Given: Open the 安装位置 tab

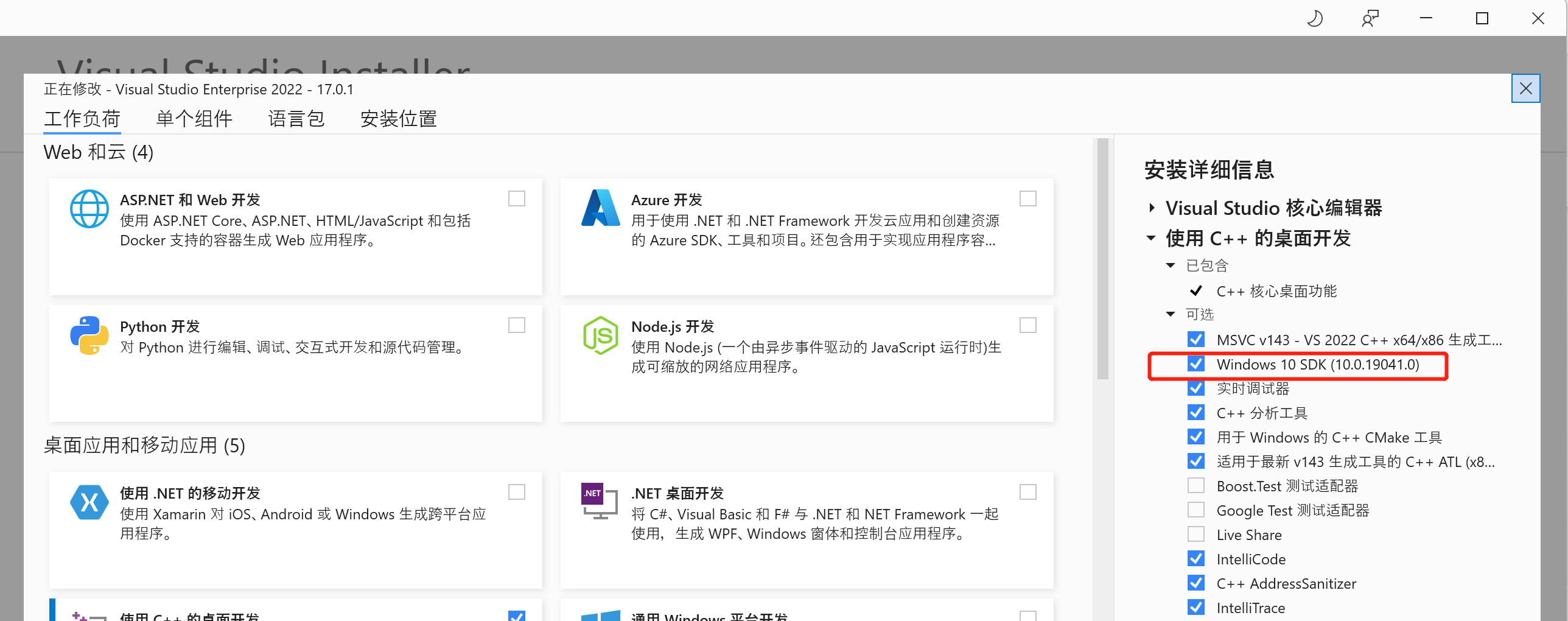Looking at the screenshot, I should tap(399, 119).
